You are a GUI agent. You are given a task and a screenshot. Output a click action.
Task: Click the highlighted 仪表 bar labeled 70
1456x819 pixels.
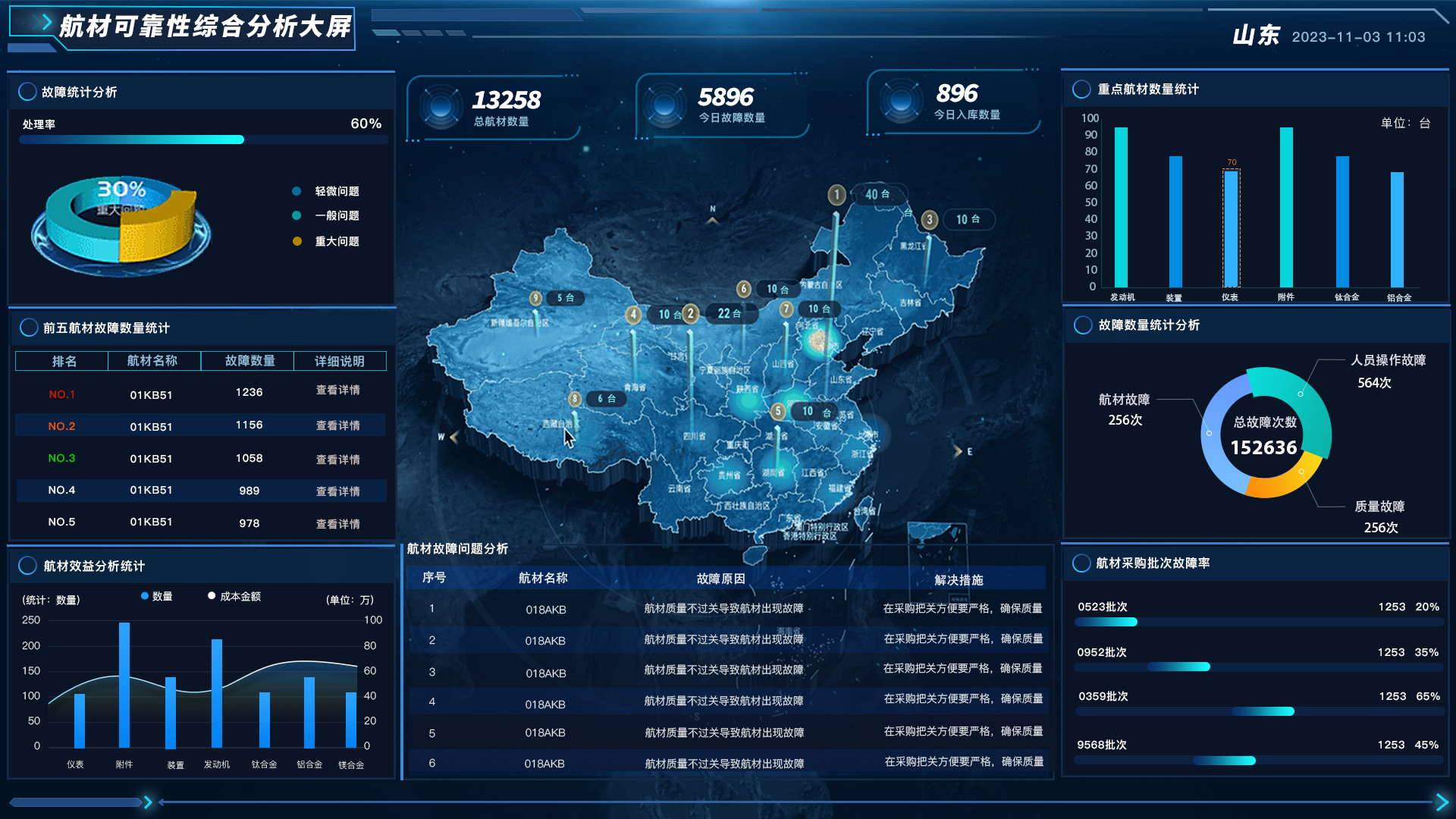(x=1231, y=227)
